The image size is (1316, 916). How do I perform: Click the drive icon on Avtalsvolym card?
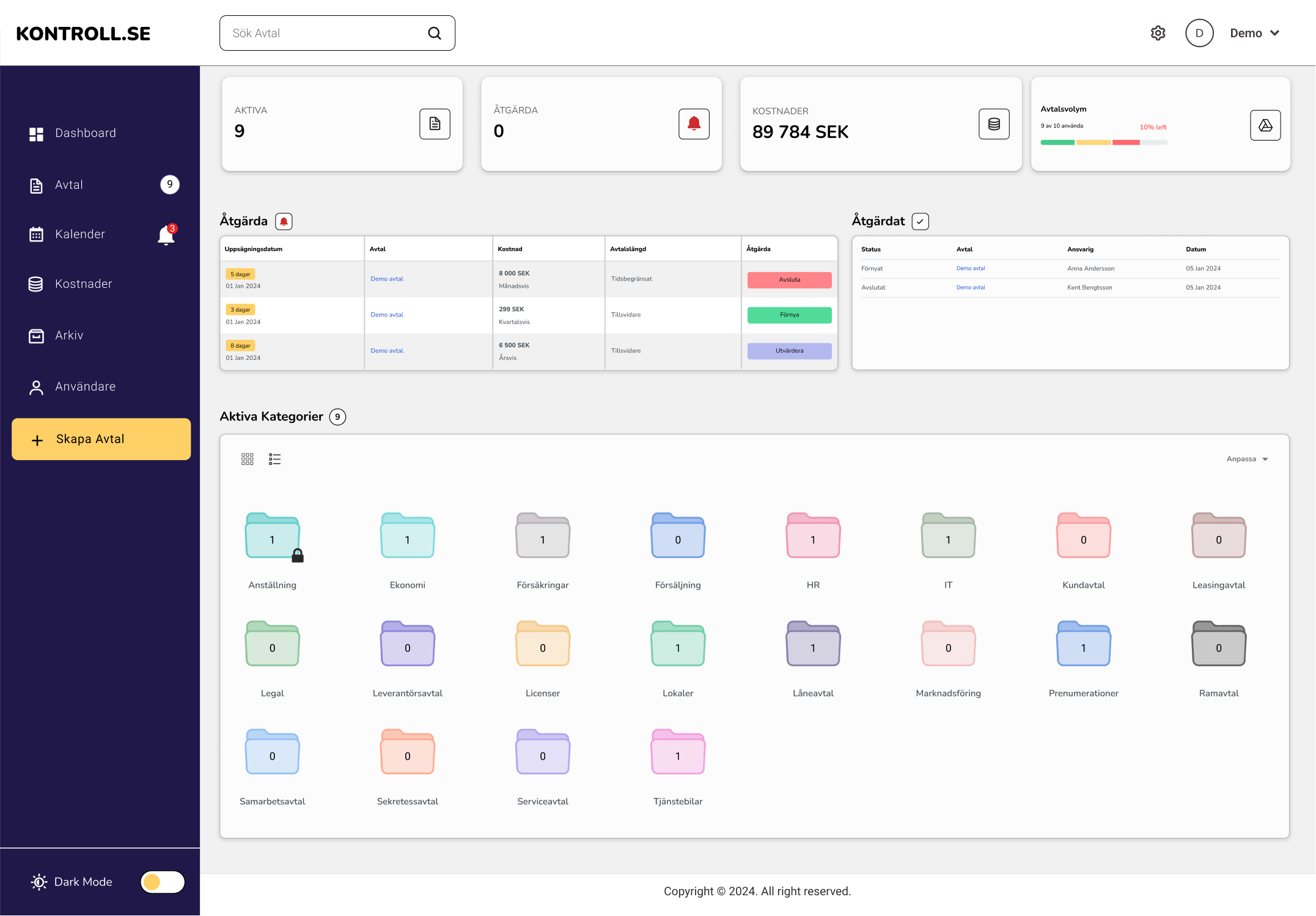pyautogui.click(x=1265, y=125)
